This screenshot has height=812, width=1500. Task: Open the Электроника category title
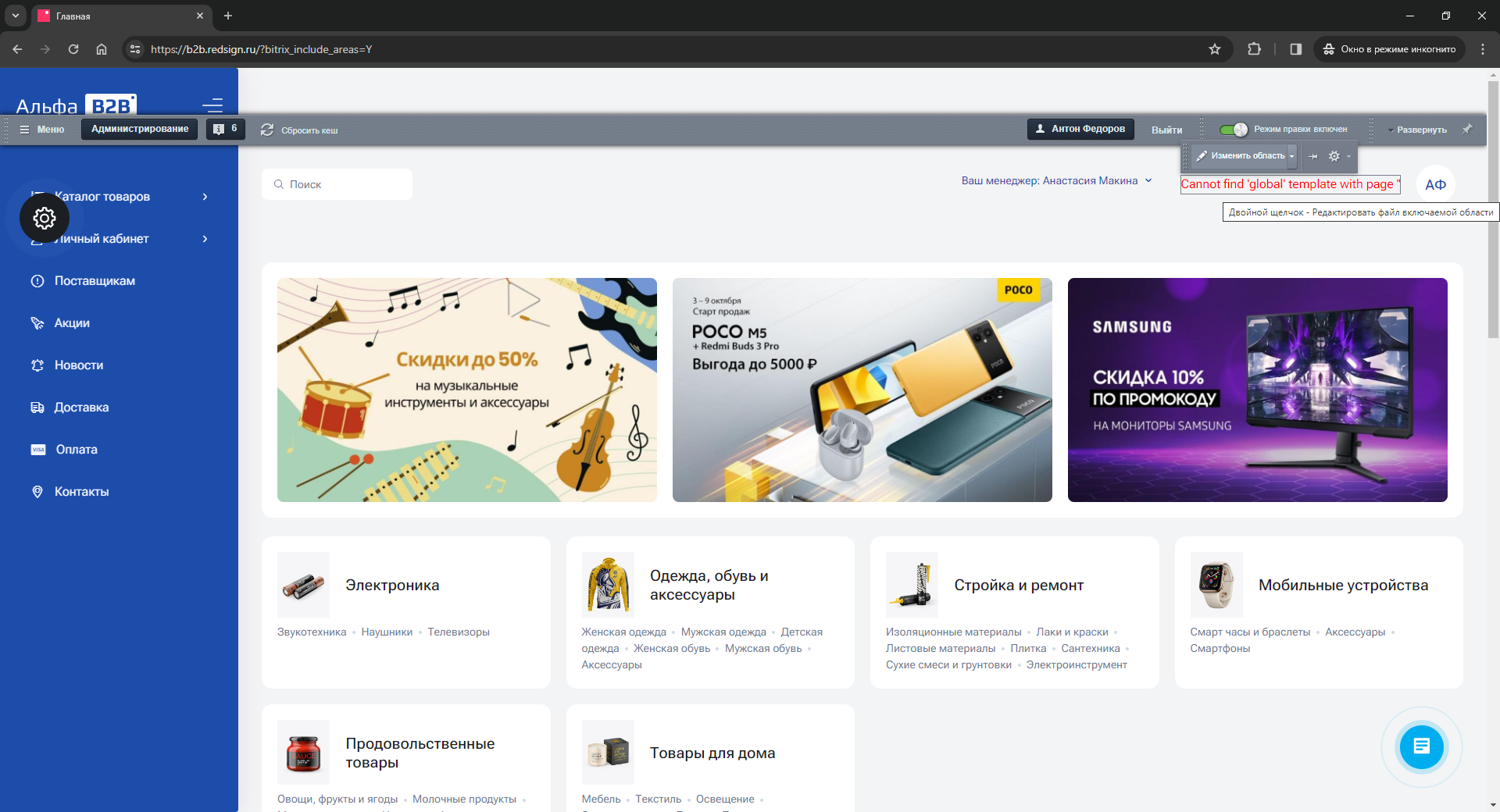click(392, 585)
